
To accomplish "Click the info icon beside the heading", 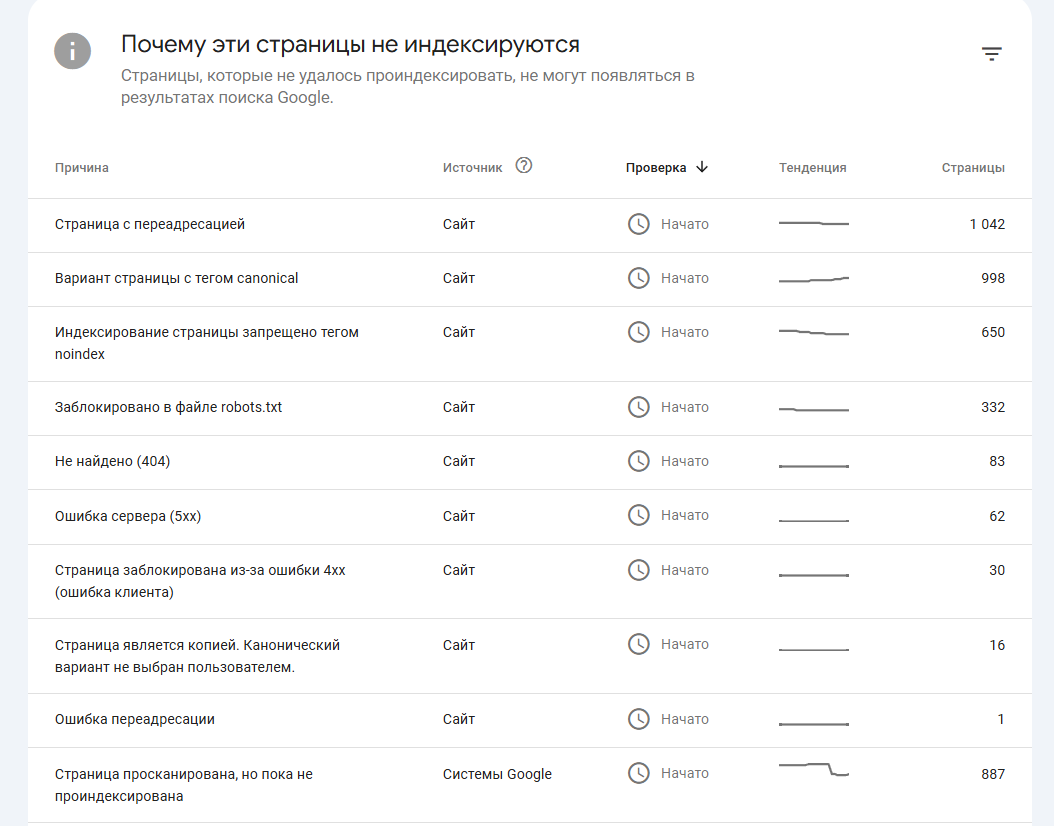I will point(73,51).
